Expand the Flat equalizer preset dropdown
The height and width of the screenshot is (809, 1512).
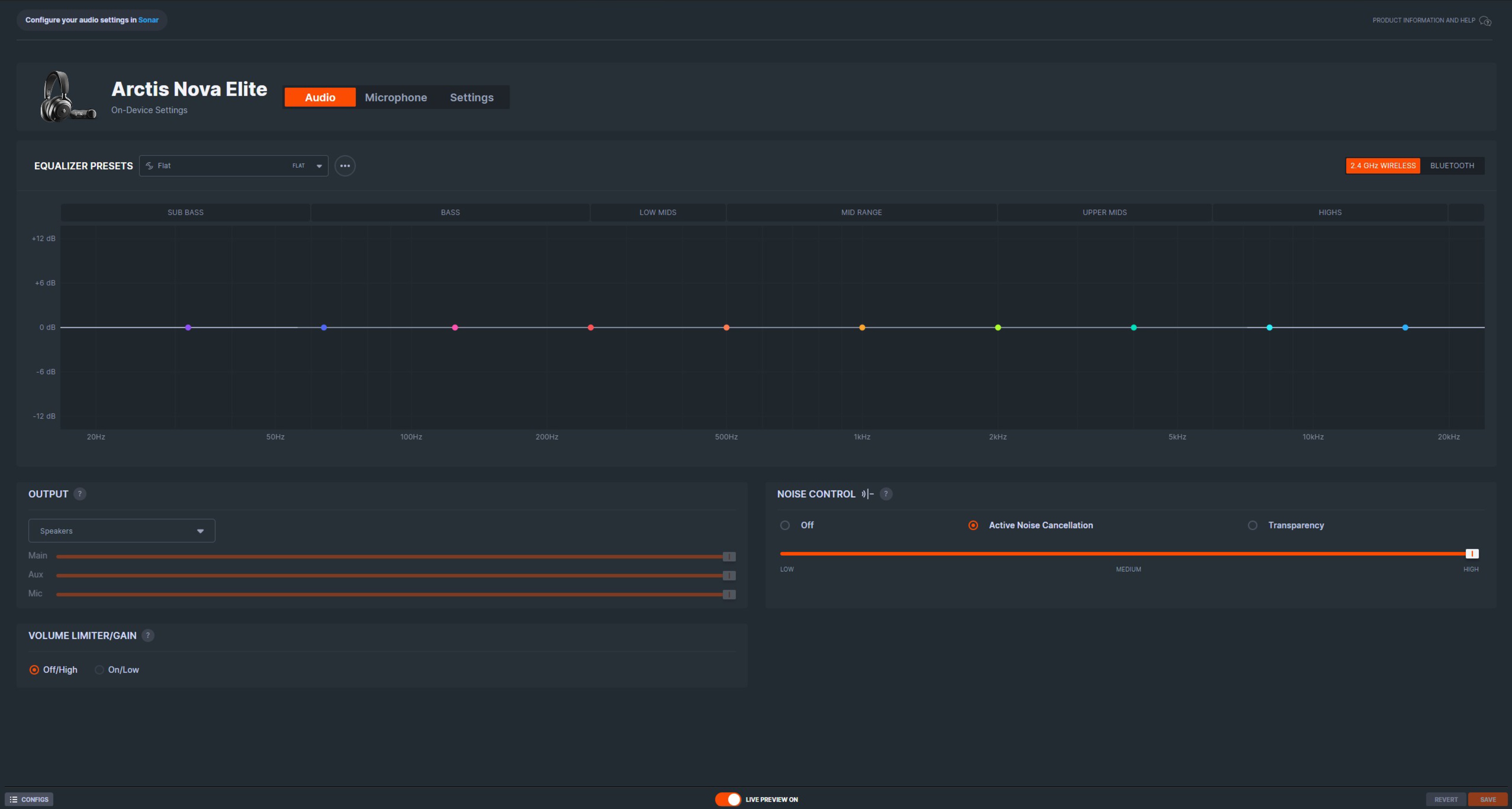tap(233, 165)
